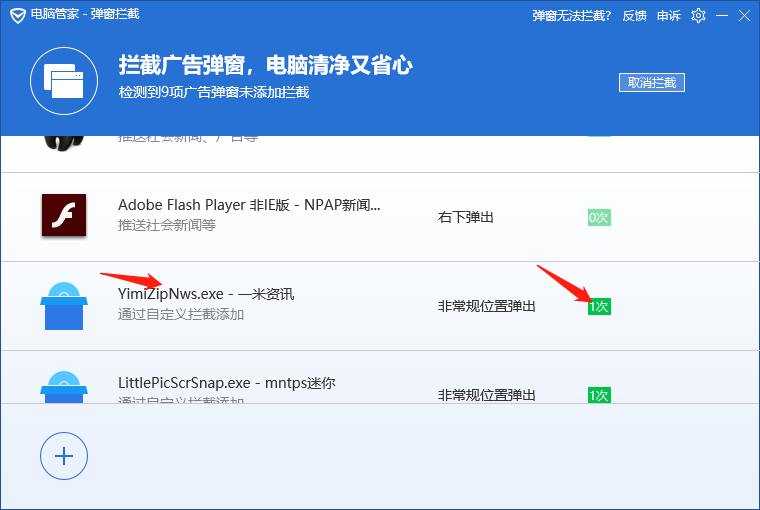Open the 弹窗无法拦截? help link
The width and height of the screenshot is (760, 510).
point(571,15)
